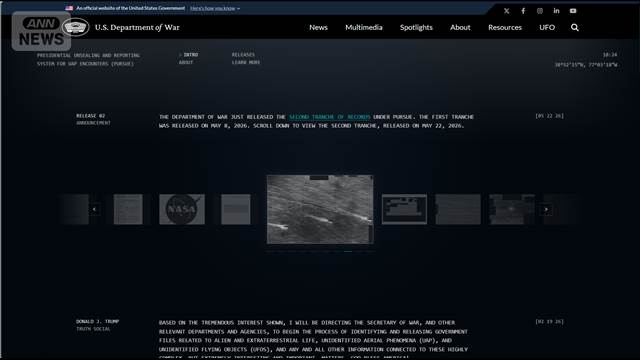Open the LEARN MORE link

pos(246,62)
